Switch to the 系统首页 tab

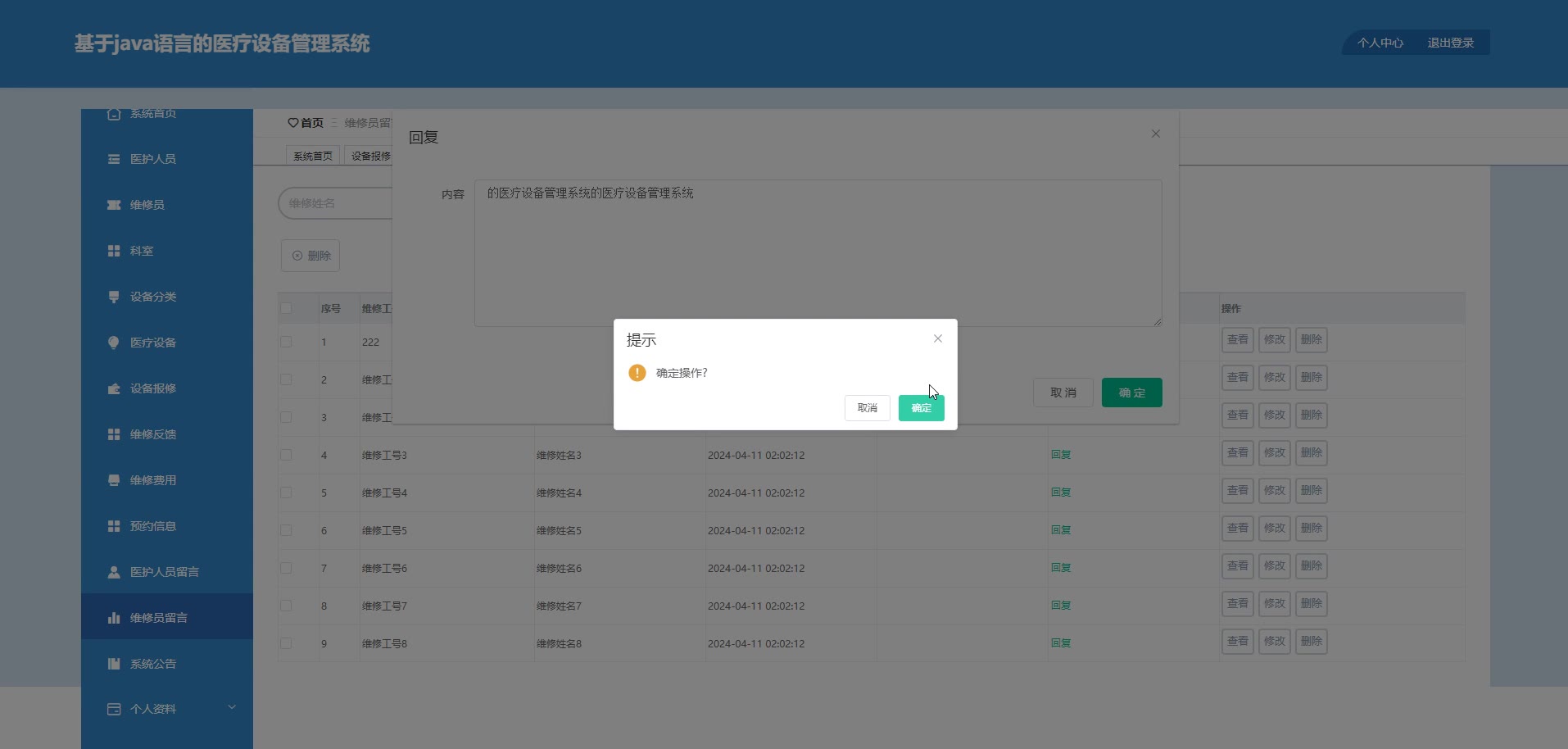click(313, 156)
